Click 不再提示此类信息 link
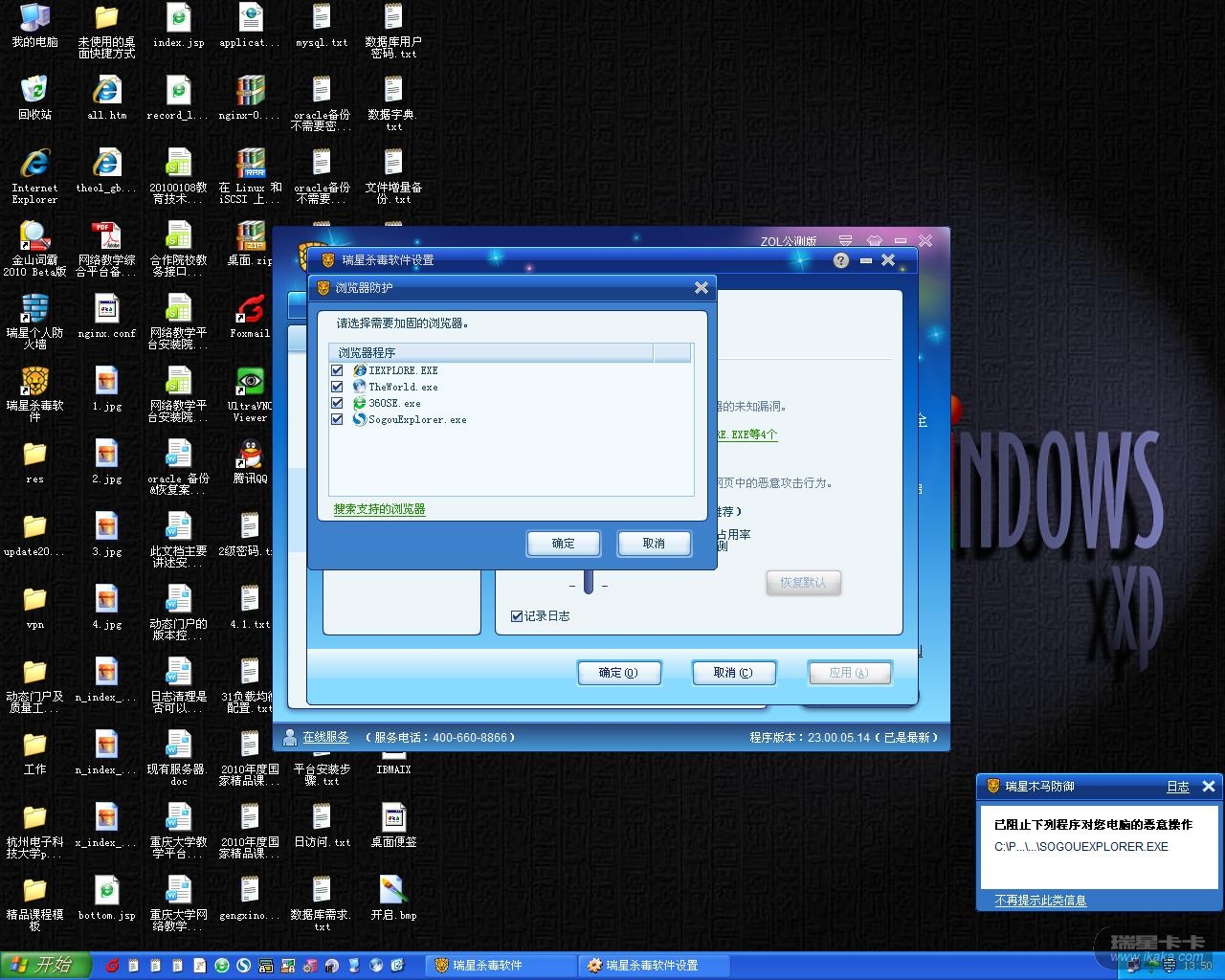The width and height of the screenshot is (1225, 980). coord(1040,901)
